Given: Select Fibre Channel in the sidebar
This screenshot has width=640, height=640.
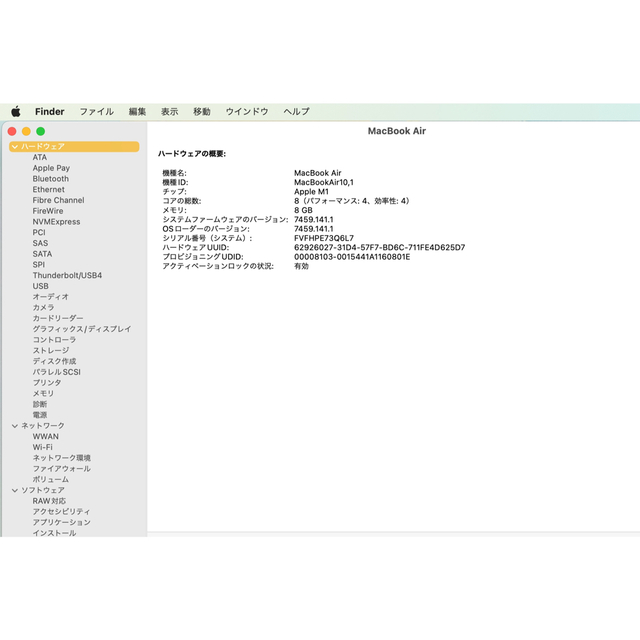Looking at the screenshot, I should (x=58, y=200).
